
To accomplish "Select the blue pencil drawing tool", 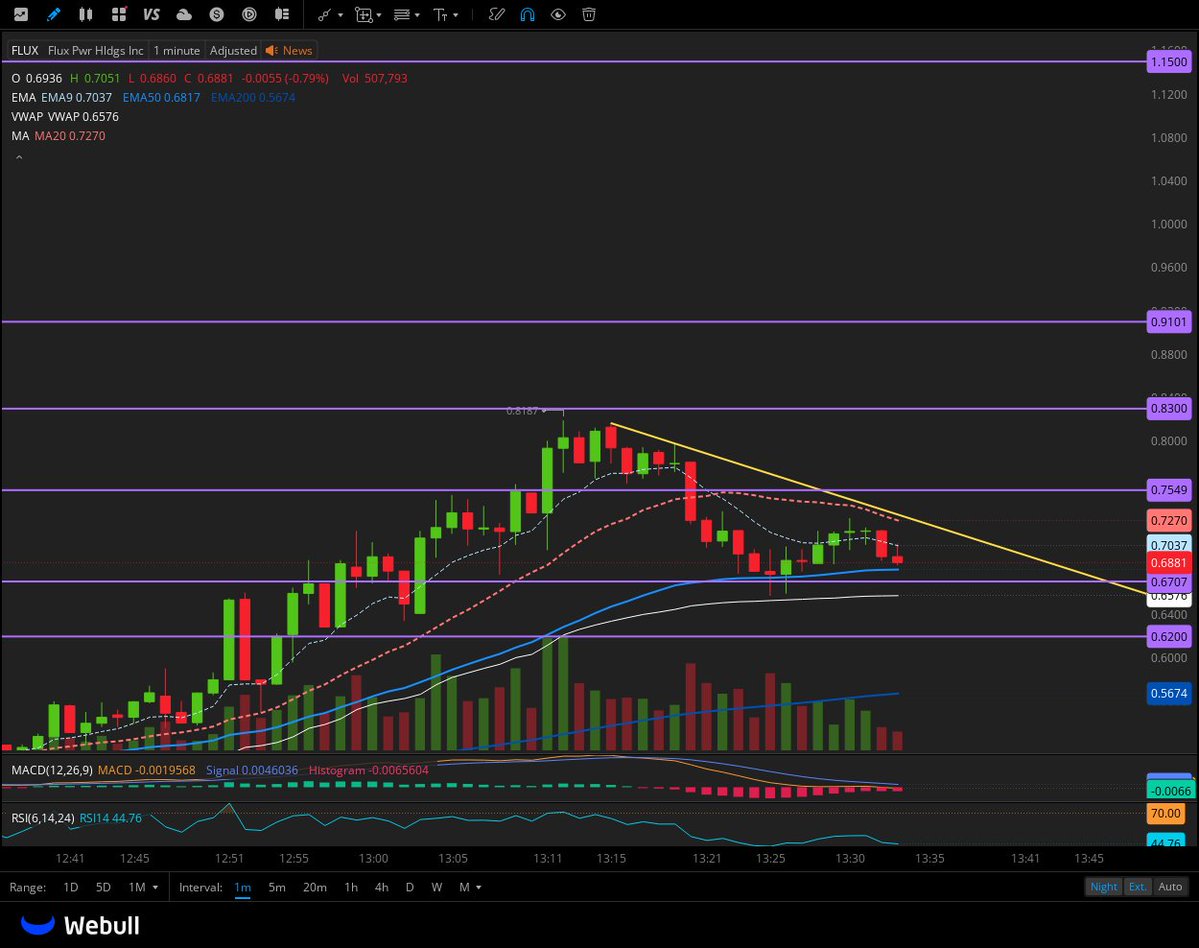I will coord(54,15).
